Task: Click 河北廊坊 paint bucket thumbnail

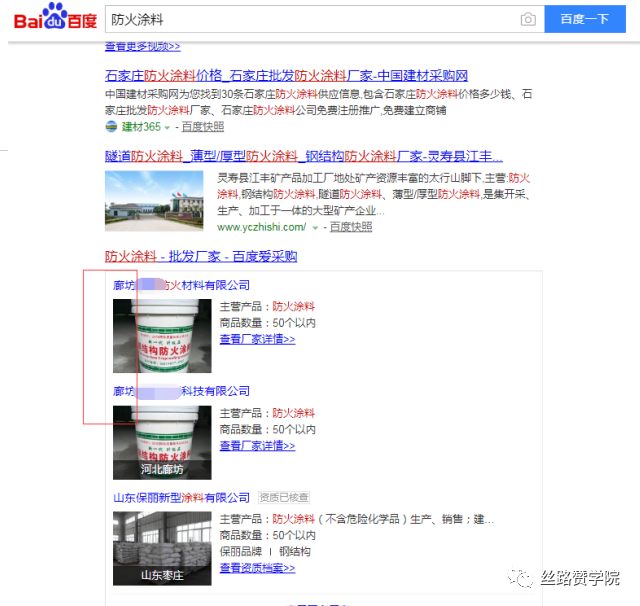Action: (x=162, y=442)
